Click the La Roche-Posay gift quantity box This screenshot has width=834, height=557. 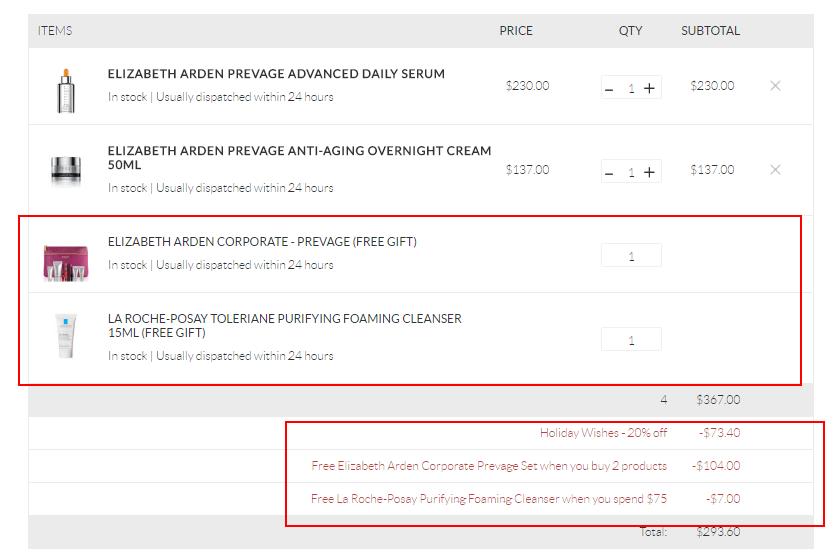tap(631, 340)
